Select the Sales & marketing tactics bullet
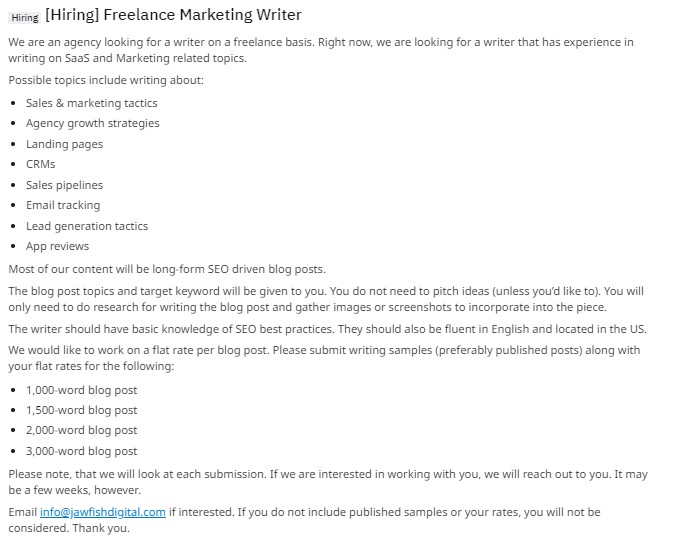 click(x=92, y=103)
